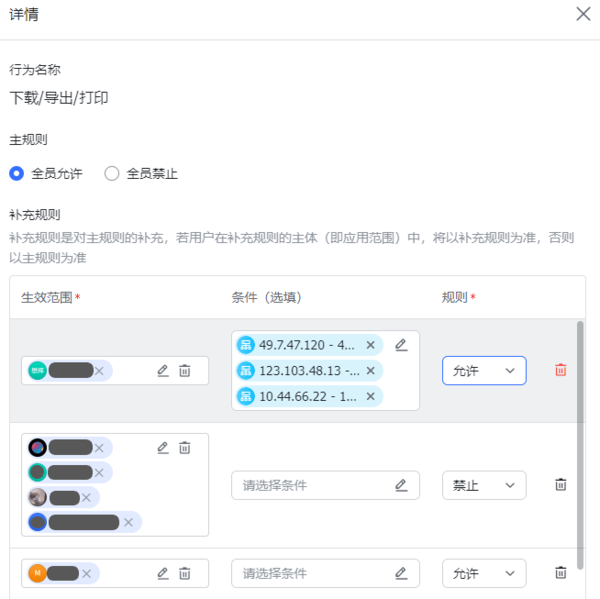Click the photo avatar in second row scope
This screenshot has width=600, height=599.
(38, 498)
